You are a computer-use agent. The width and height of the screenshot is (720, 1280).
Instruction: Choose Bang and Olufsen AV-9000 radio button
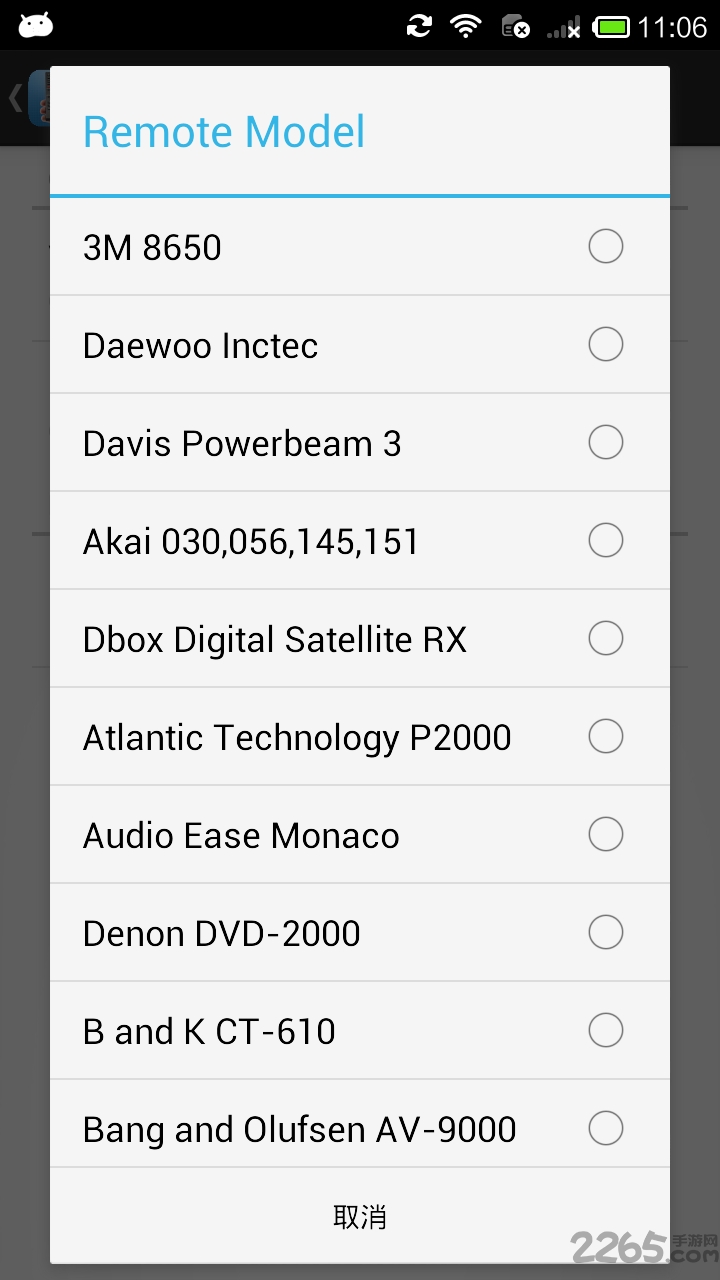tap(605, 1128)
